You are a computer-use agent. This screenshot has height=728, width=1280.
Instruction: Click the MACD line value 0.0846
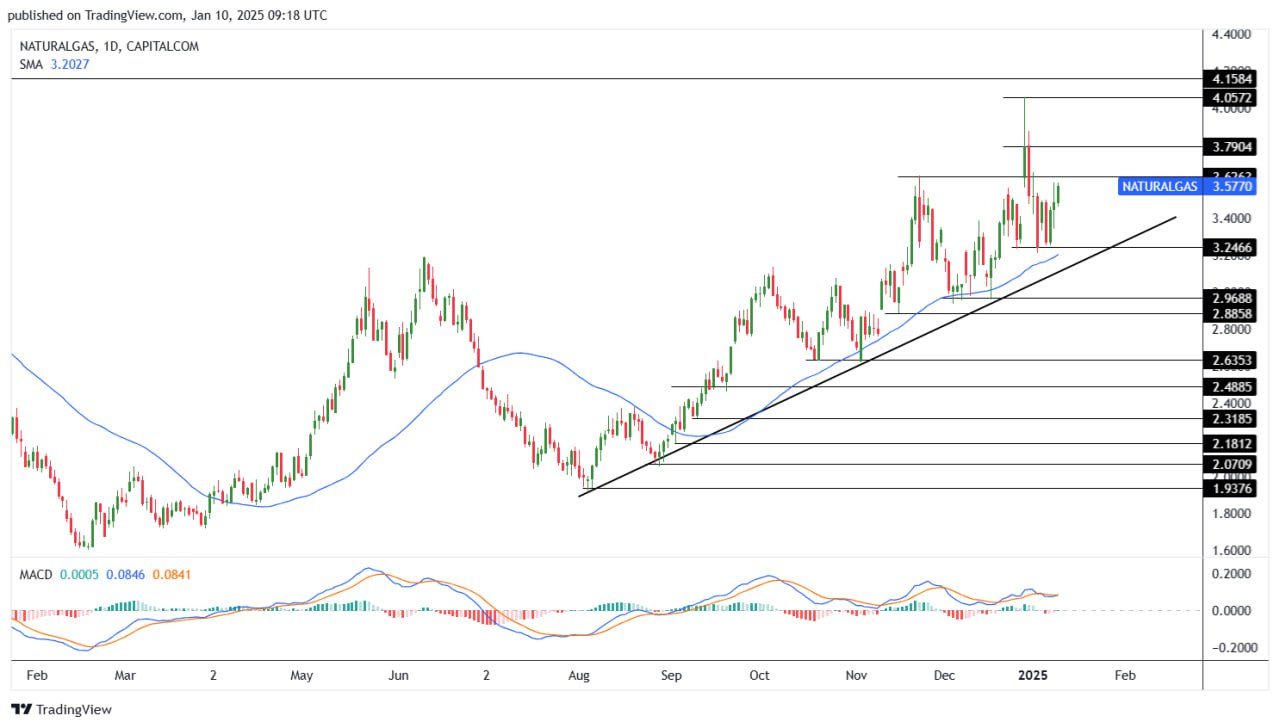(x=126, y=575)
